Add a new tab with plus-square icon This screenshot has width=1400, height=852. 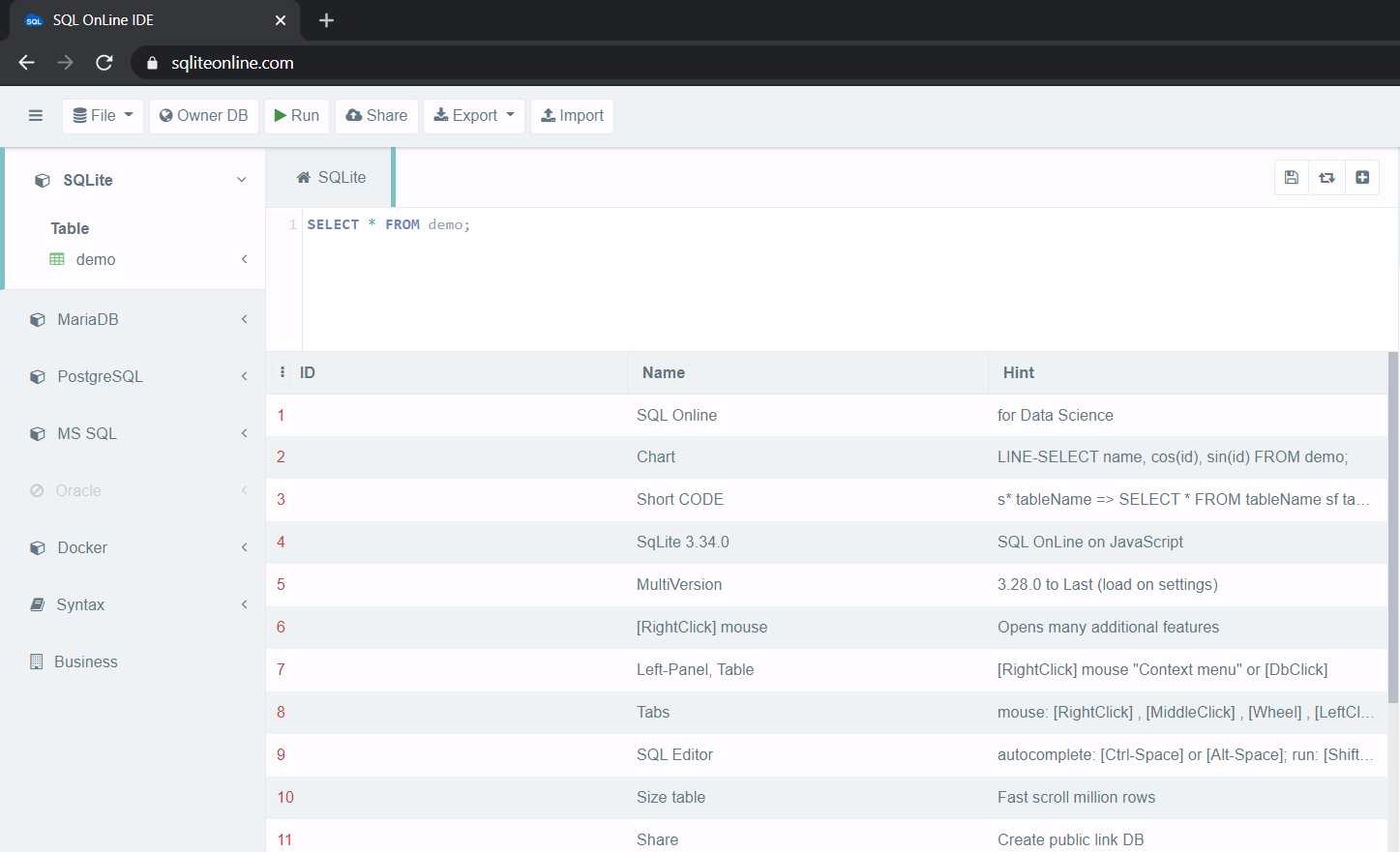point(1362,178)
